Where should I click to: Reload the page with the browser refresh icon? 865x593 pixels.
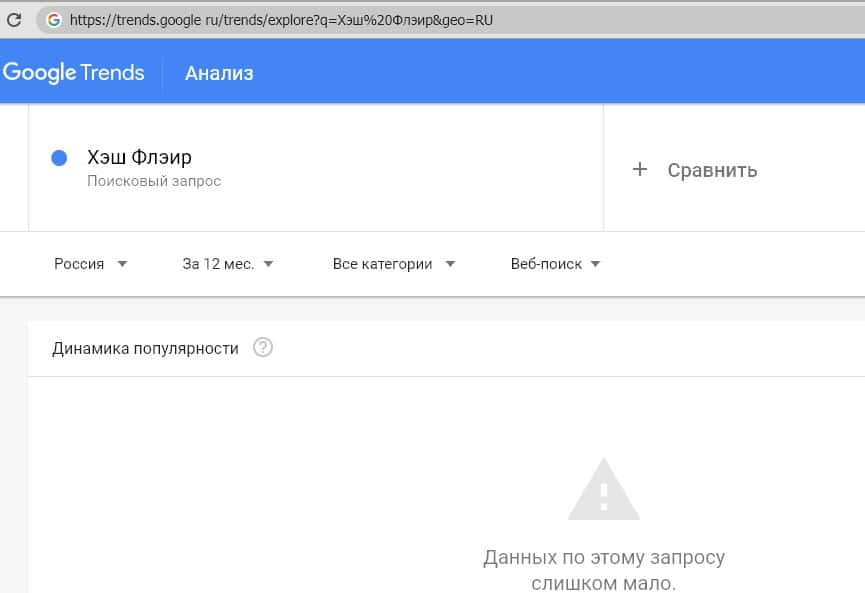[14, 19]
